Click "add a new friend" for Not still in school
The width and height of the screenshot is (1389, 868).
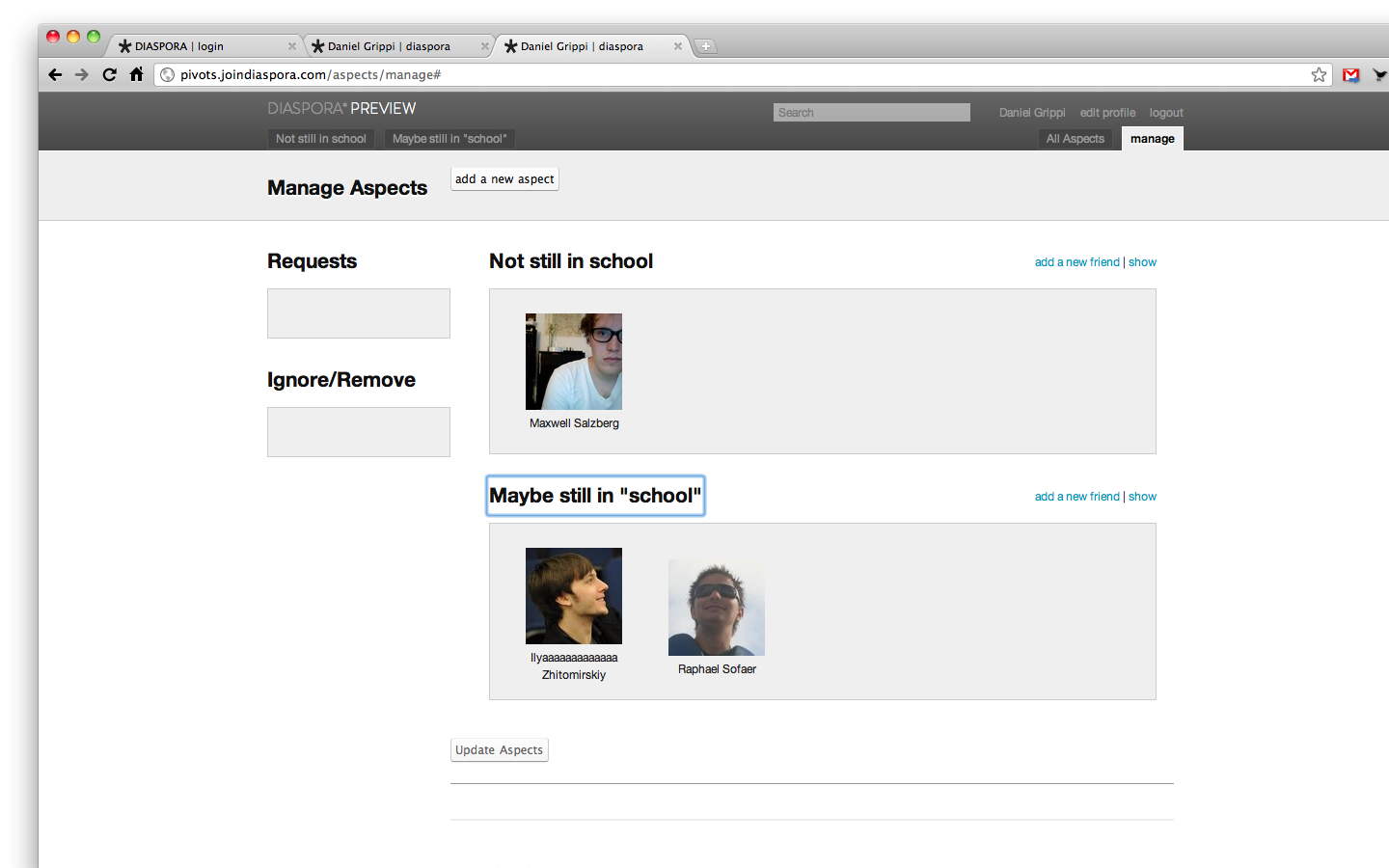click(x=1076, y=262)
